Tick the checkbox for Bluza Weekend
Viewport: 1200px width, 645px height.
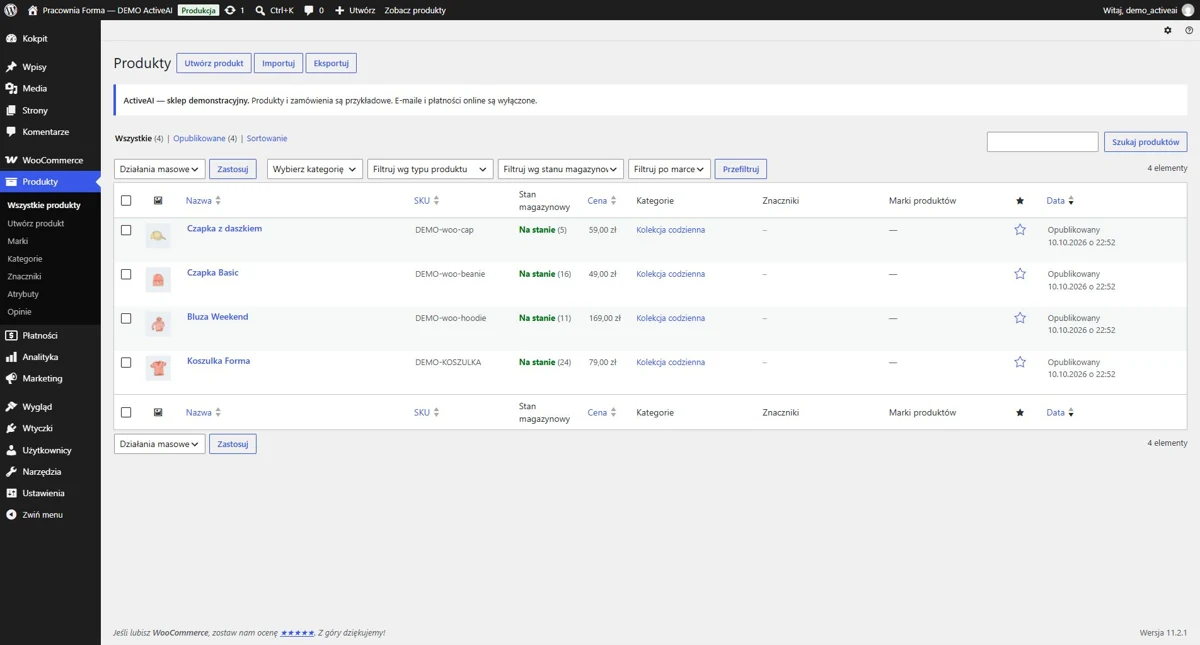[x=126, y=318]
